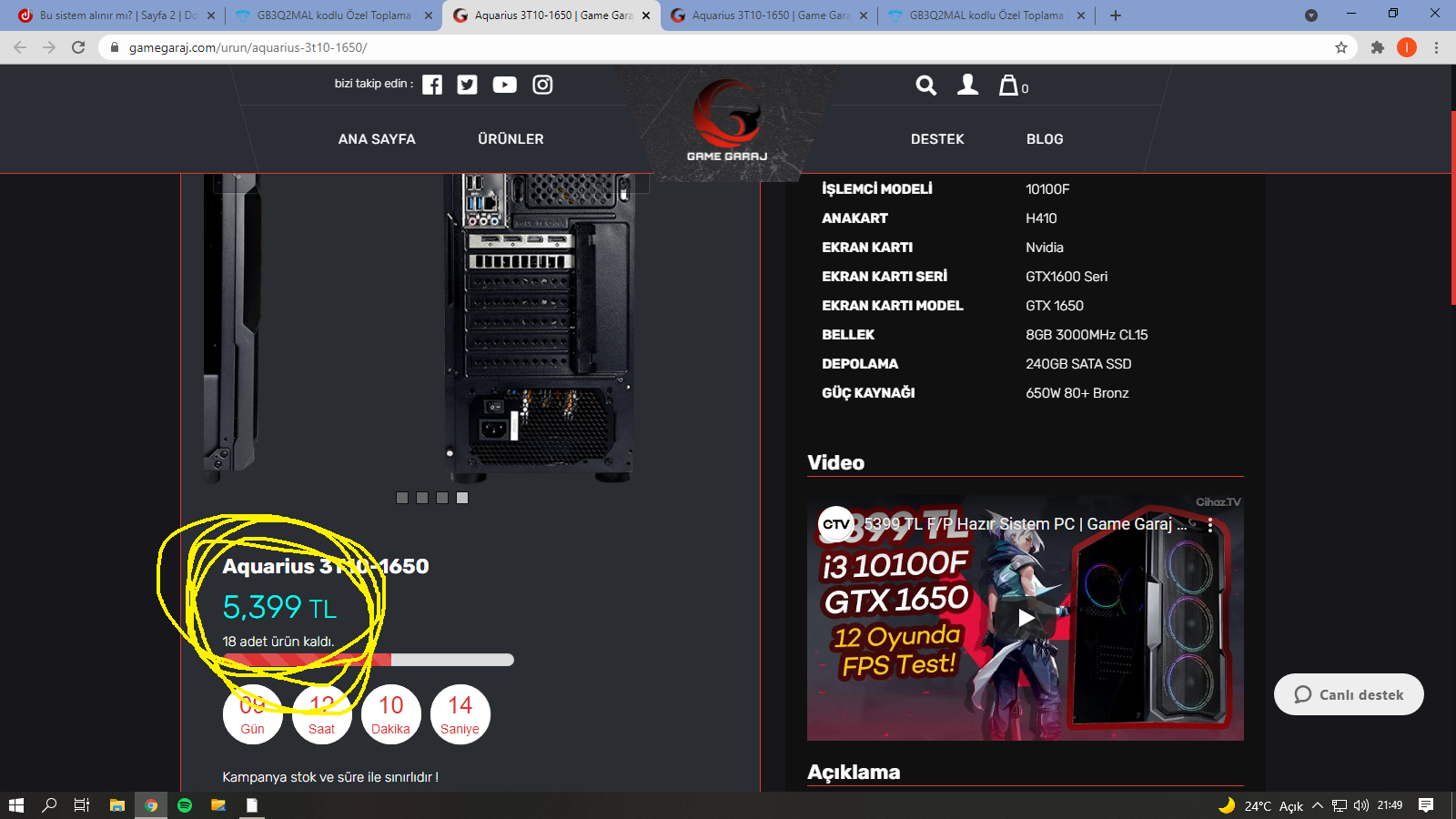Click the 8GB 3000MHz CL15 memory value
1456x819 pixels.
pyautogui.click(x=1087, y=335)
